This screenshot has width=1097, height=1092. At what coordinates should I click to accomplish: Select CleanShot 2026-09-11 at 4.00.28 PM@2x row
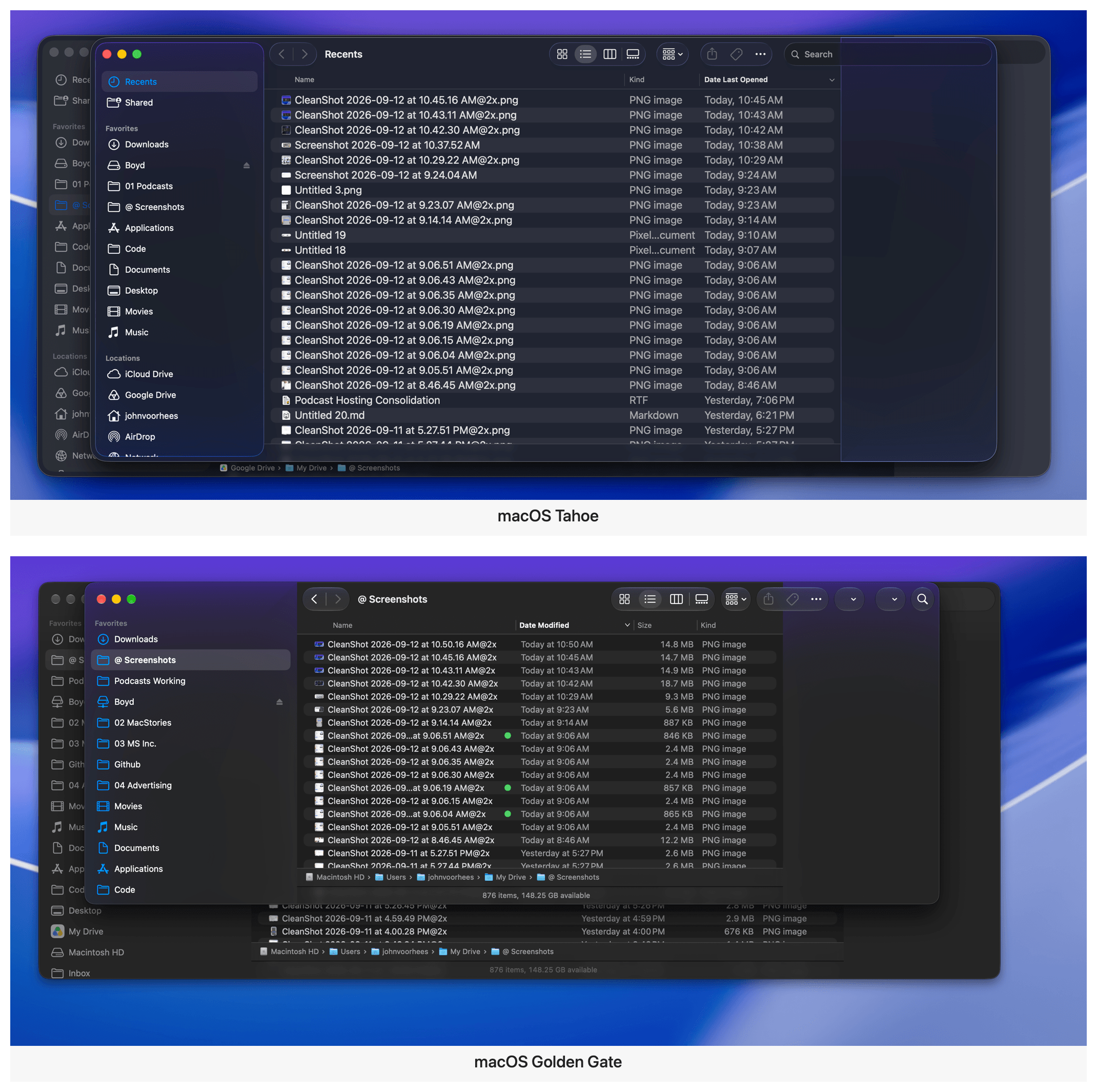coord(547,932)
